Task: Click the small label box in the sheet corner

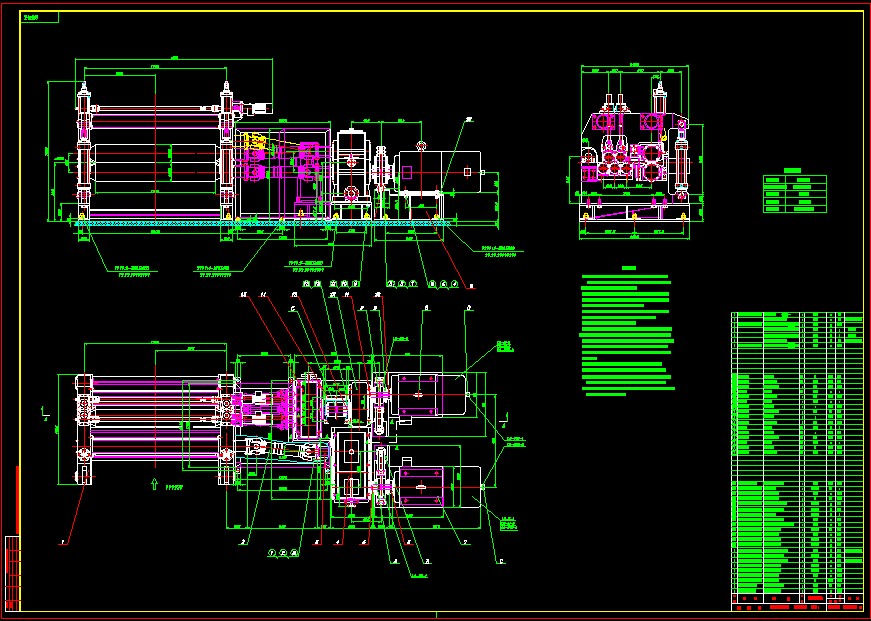Action: (x=39, y=17)
